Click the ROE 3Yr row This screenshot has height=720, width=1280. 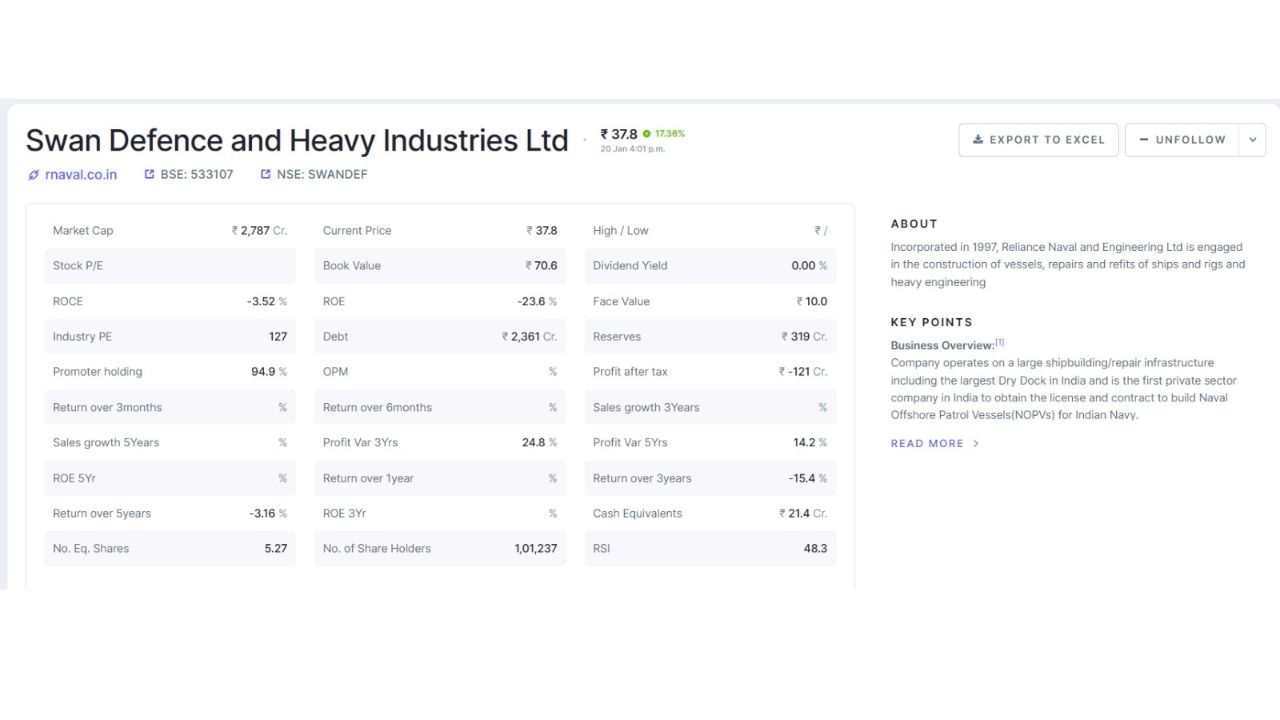[440, 513]
